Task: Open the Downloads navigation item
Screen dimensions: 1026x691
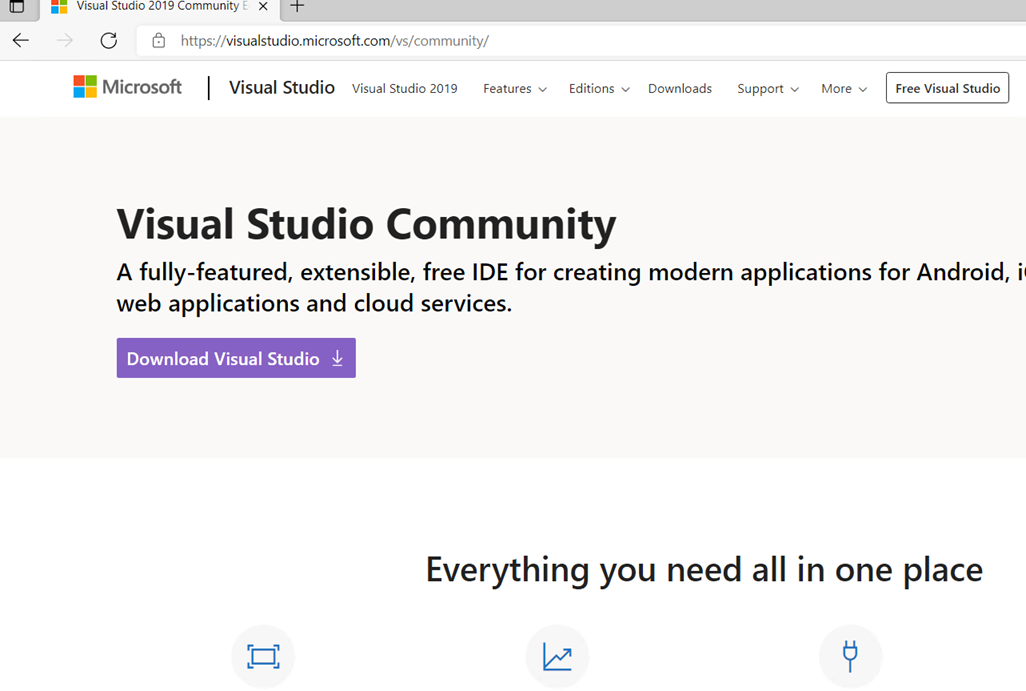Action: click(x=680, y=89)
